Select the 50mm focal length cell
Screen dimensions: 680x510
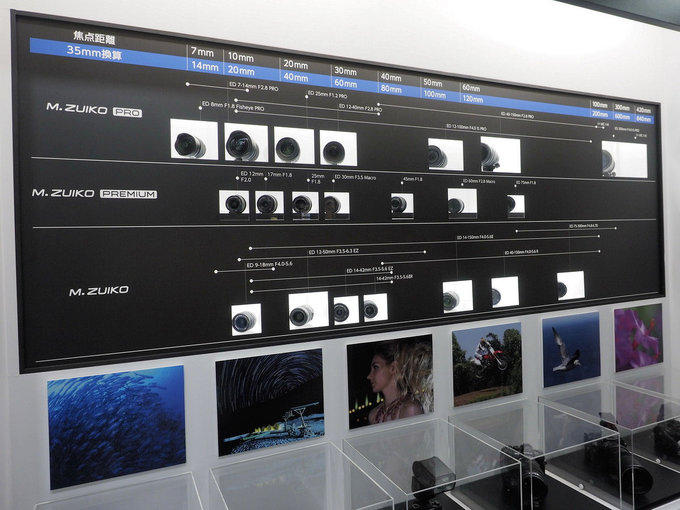[x=433, y=82]
